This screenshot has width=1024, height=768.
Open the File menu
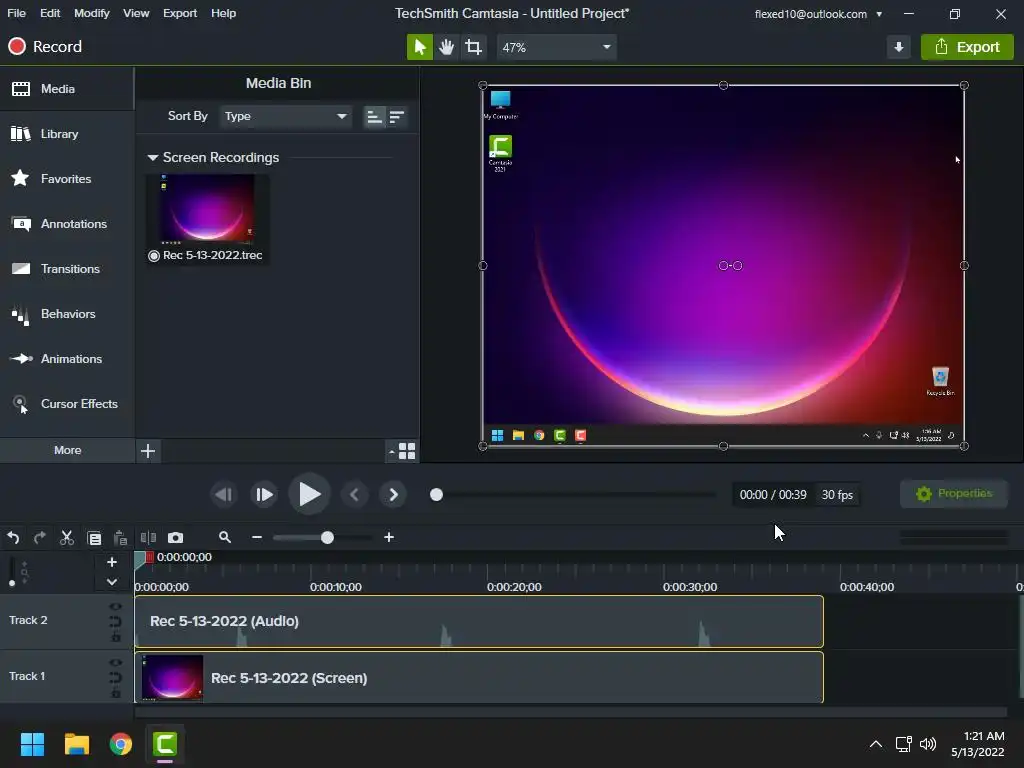pos(16,13)
